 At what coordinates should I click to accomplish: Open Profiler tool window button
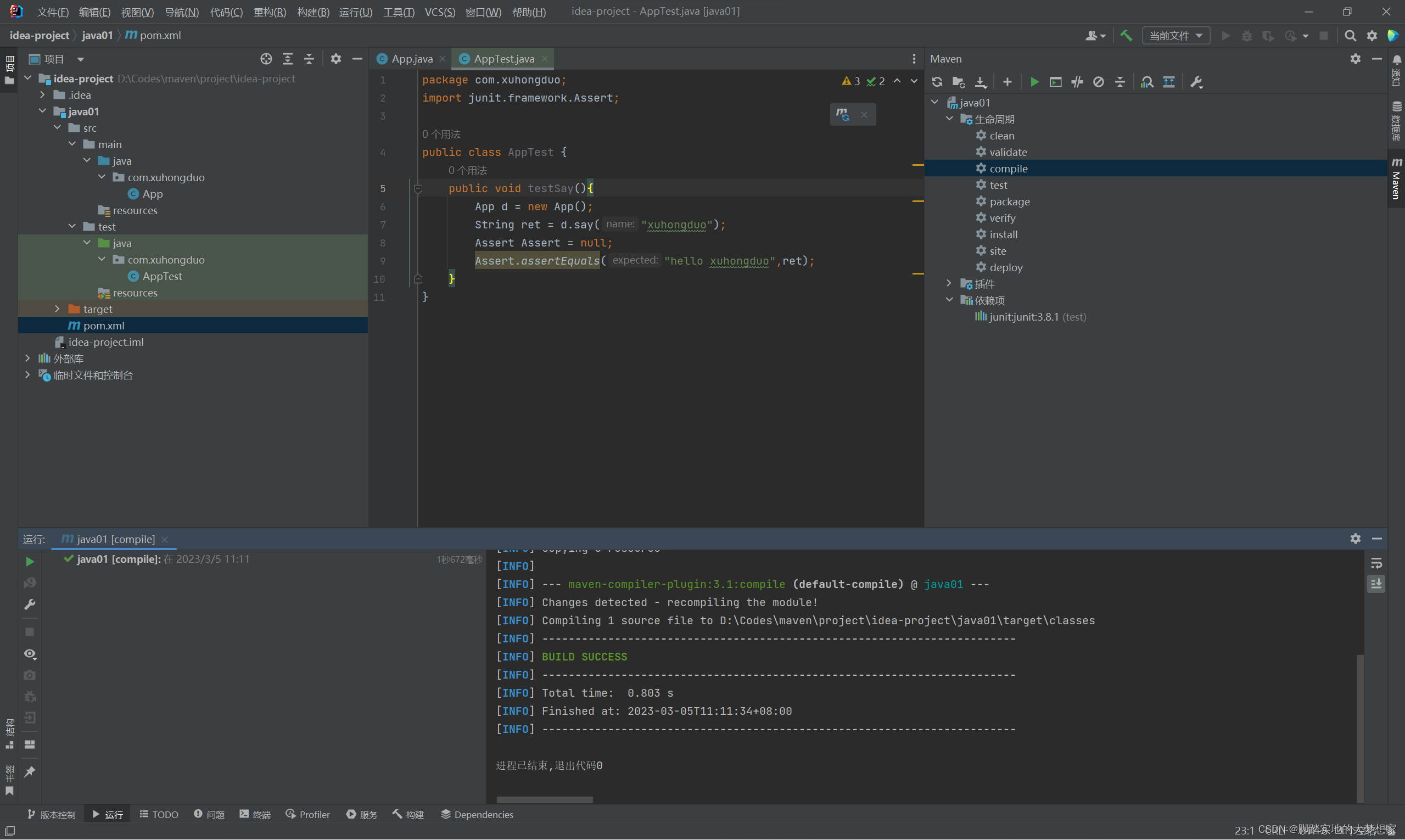pyautogui.click(x=308, y=815)
